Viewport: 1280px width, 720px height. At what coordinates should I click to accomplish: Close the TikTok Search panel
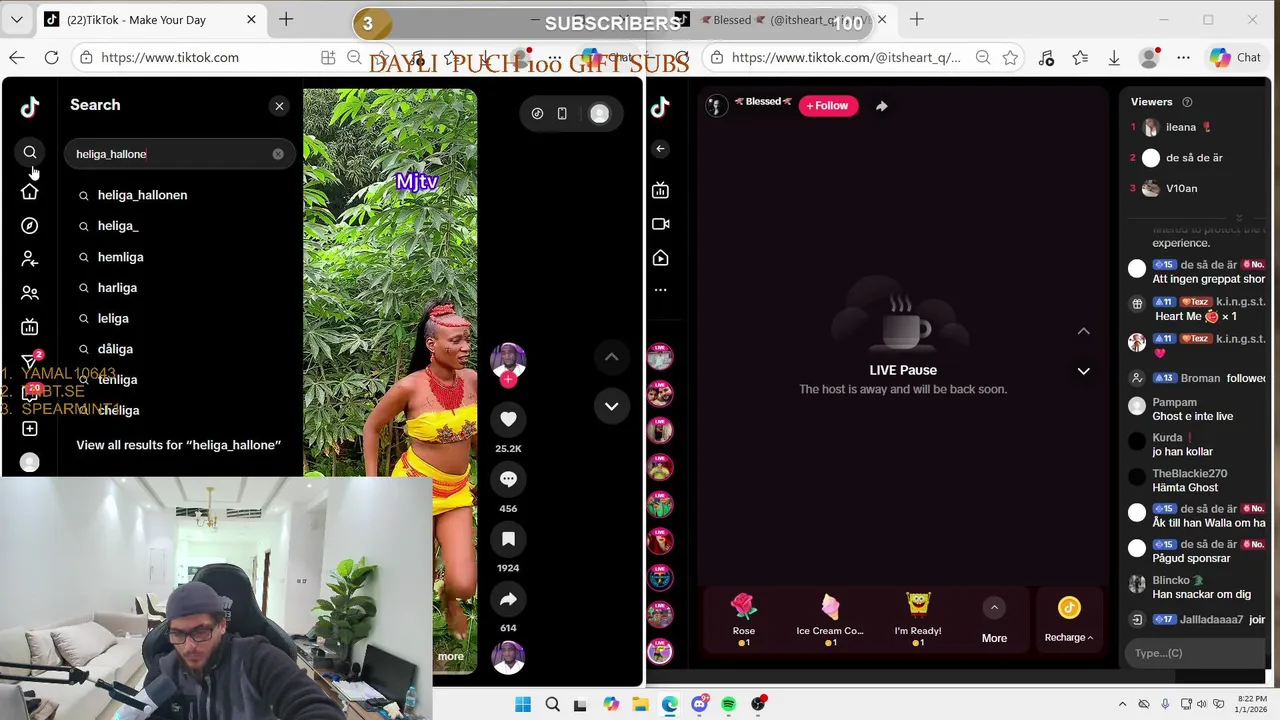279,105
